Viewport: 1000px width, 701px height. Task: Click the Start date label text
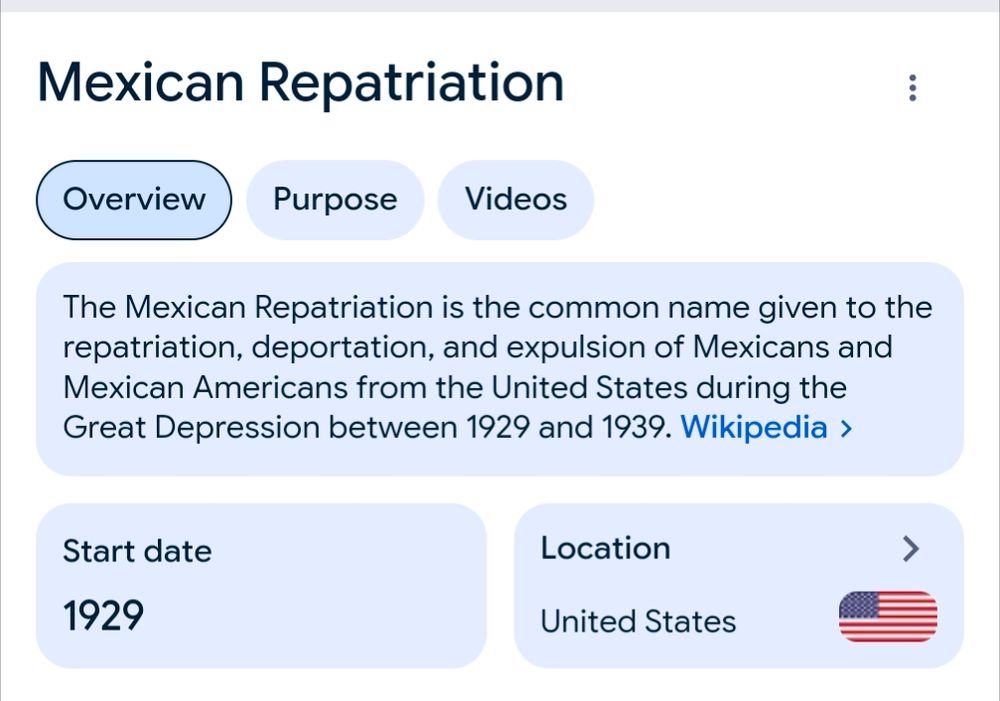(x=137, y=551)
